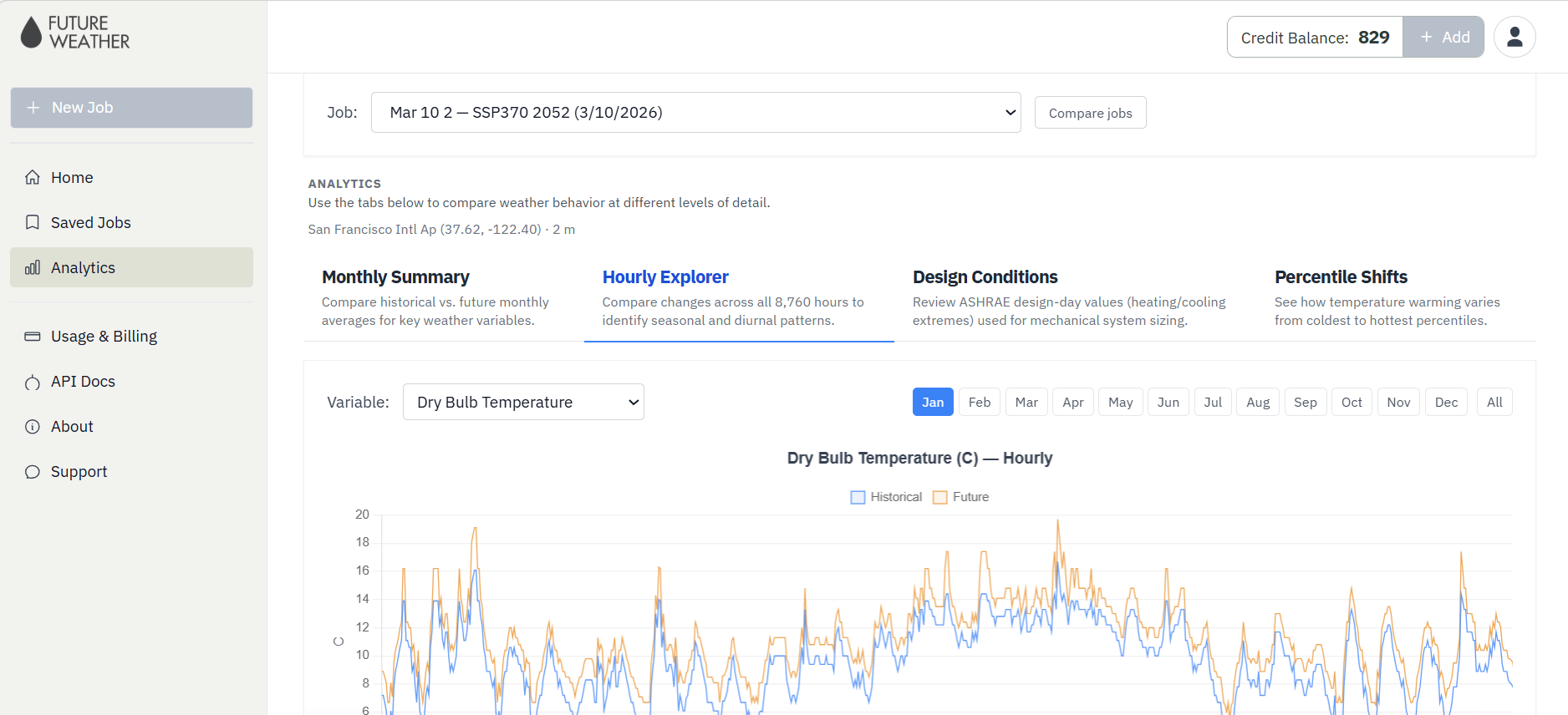Click the Support chat bubble icon
Screen dimensions: 1568x715
point(33,472)
